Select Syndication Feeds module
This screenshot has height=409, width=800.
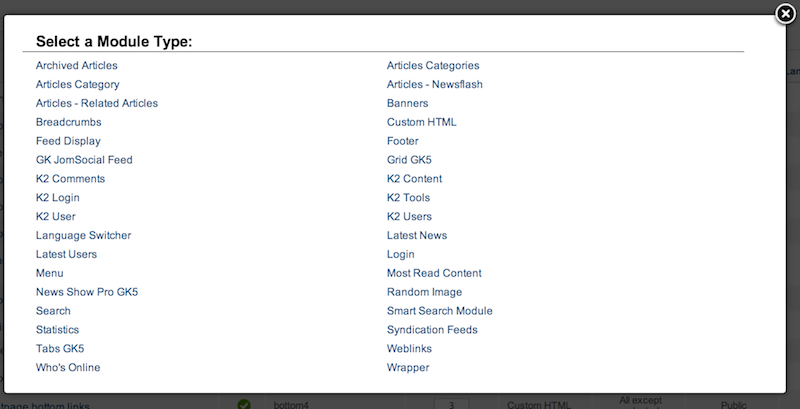coord(432,329)
